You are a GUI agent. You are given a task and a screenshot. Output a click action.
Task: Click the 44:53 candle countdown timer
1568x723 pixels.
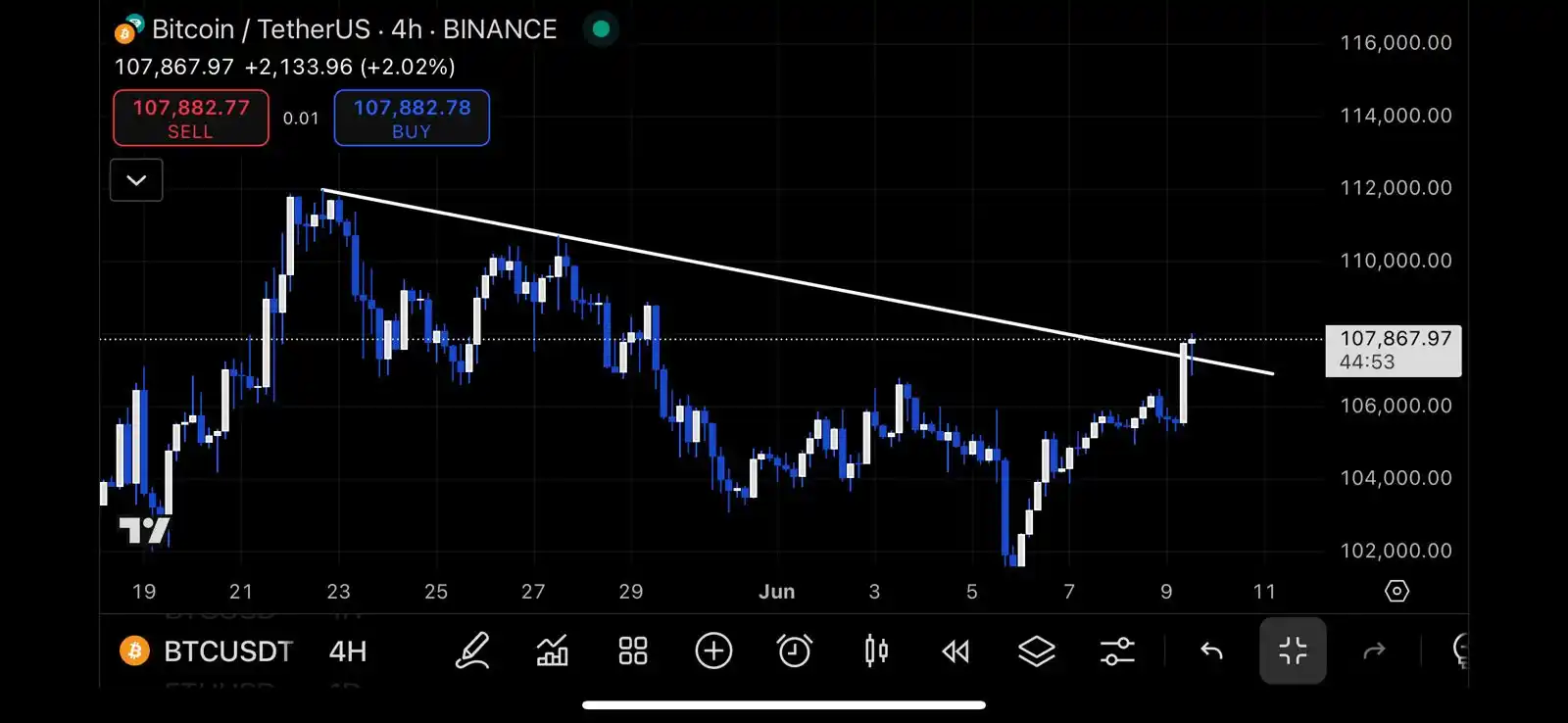click(1366, 362)
